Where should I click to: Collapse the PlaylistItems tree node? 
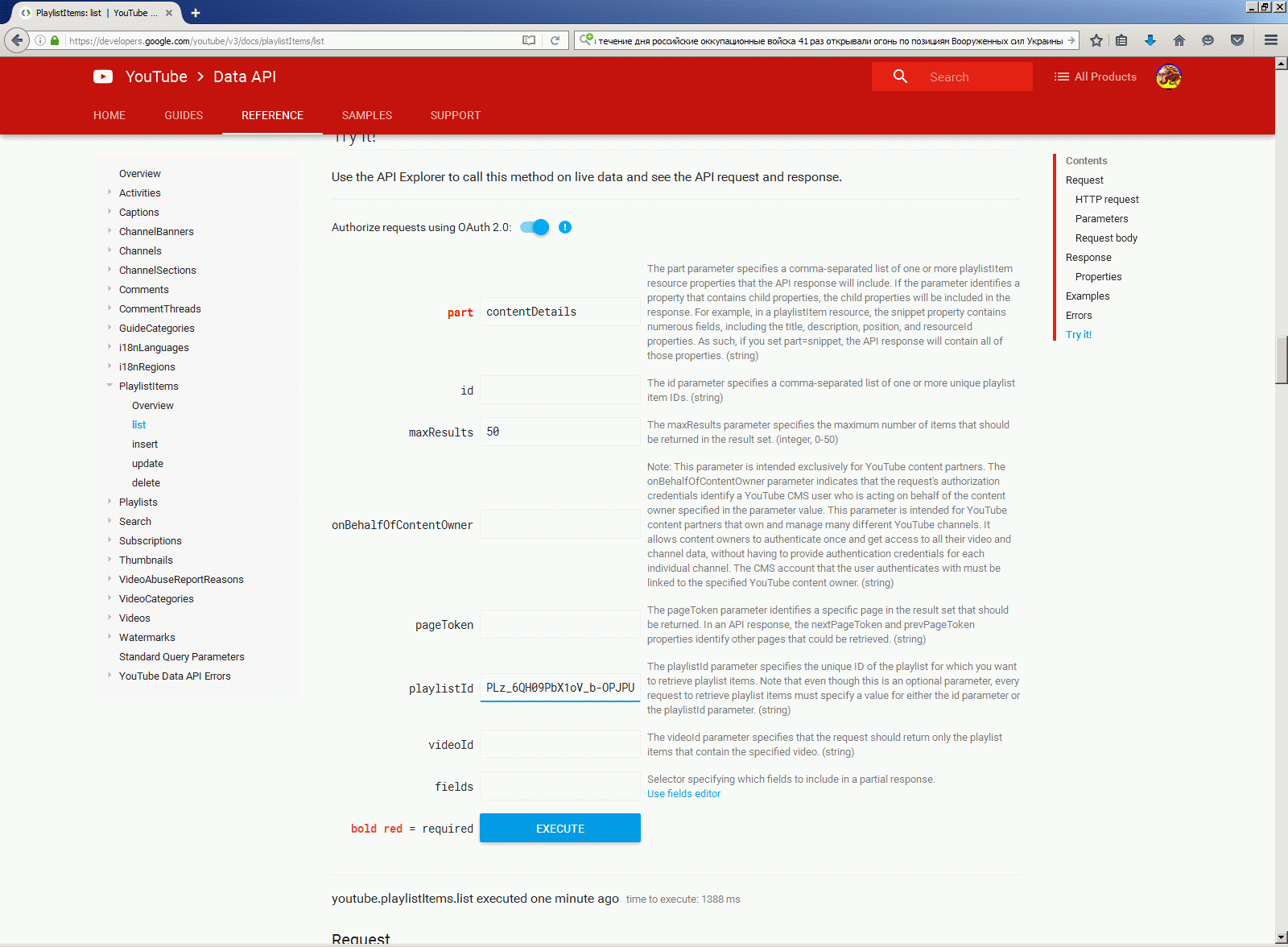click(109, 386)
